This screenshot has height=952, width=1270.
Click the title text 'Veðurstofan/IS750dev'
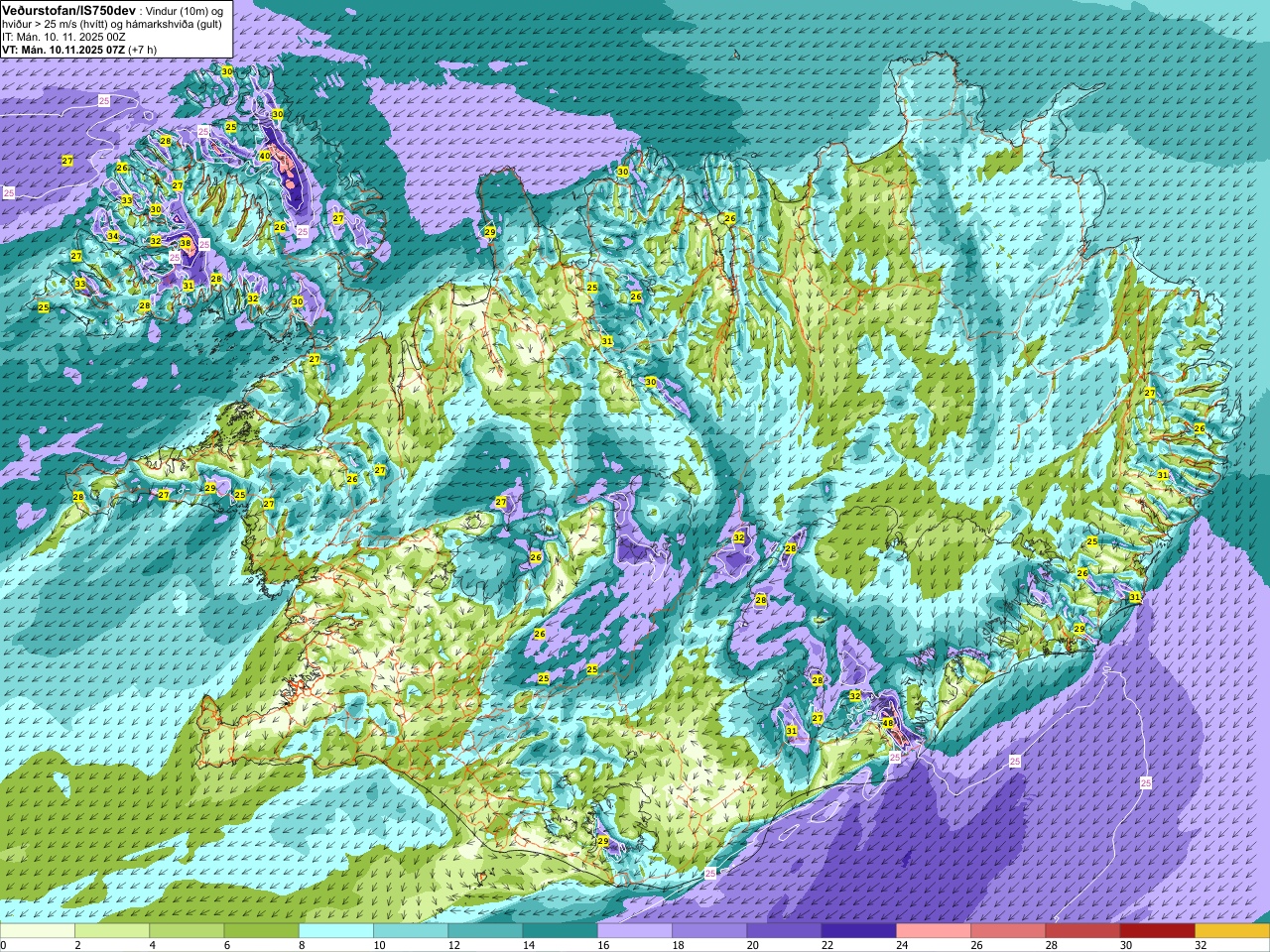[68, 9]
